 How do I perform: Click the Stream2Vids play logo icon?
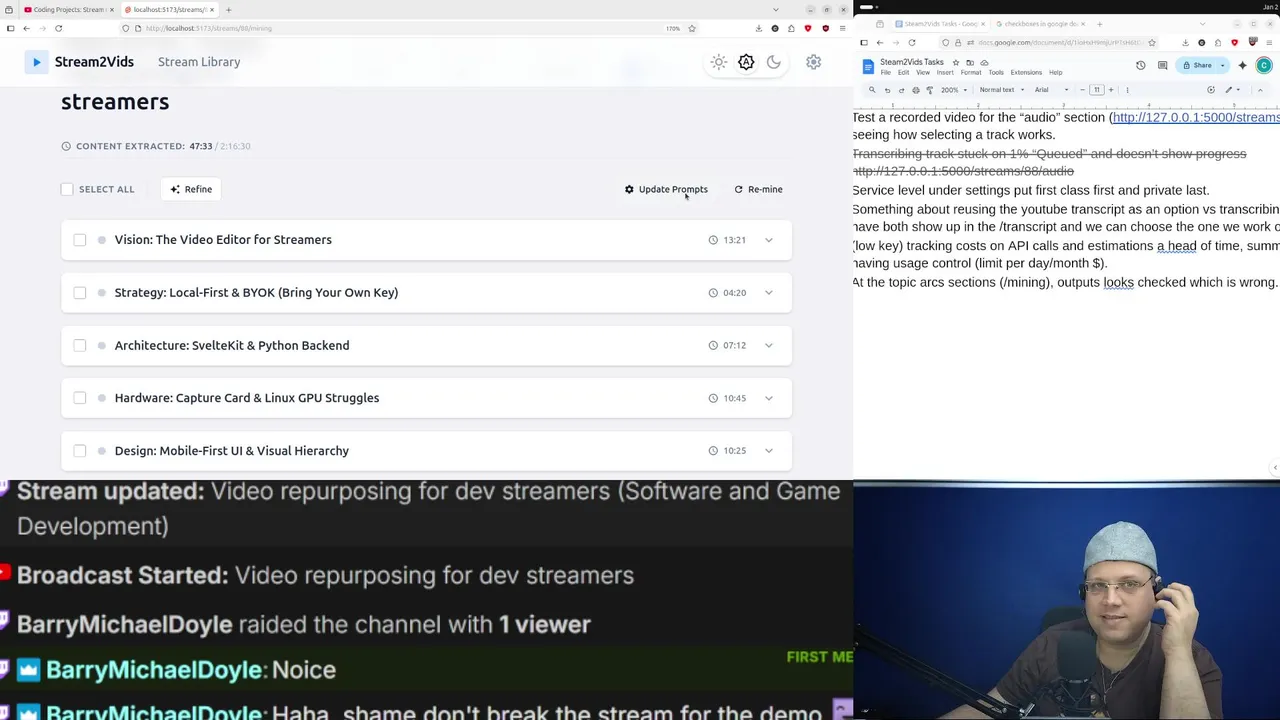point(36,62)
